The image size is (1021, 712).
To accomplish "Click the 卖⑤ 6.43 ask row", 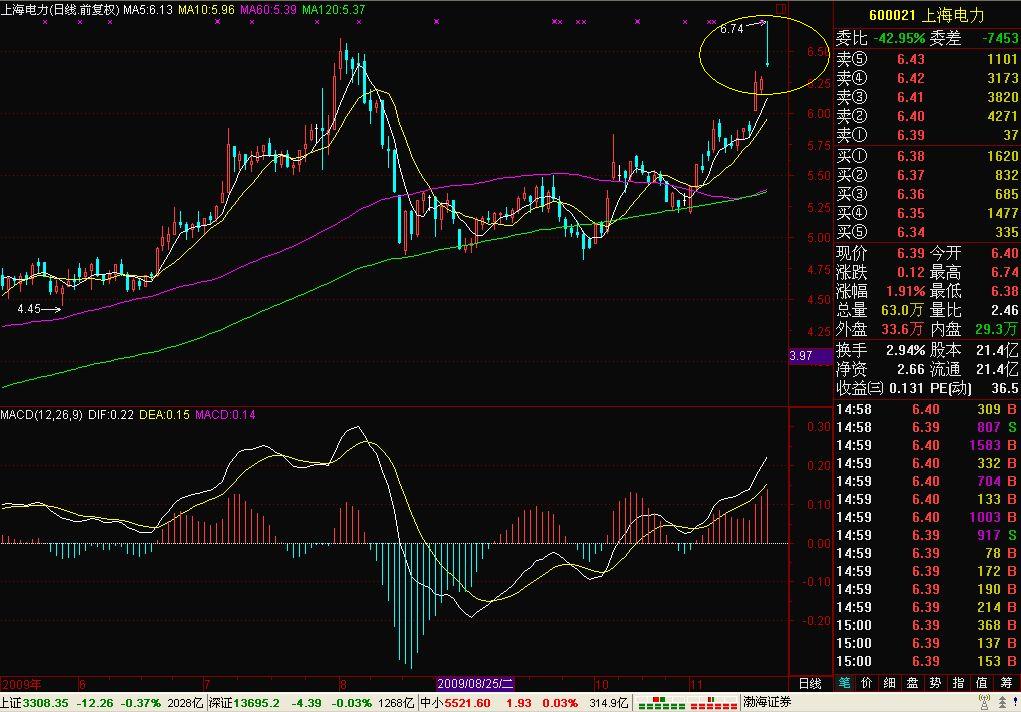I will [x=927, y=59].
